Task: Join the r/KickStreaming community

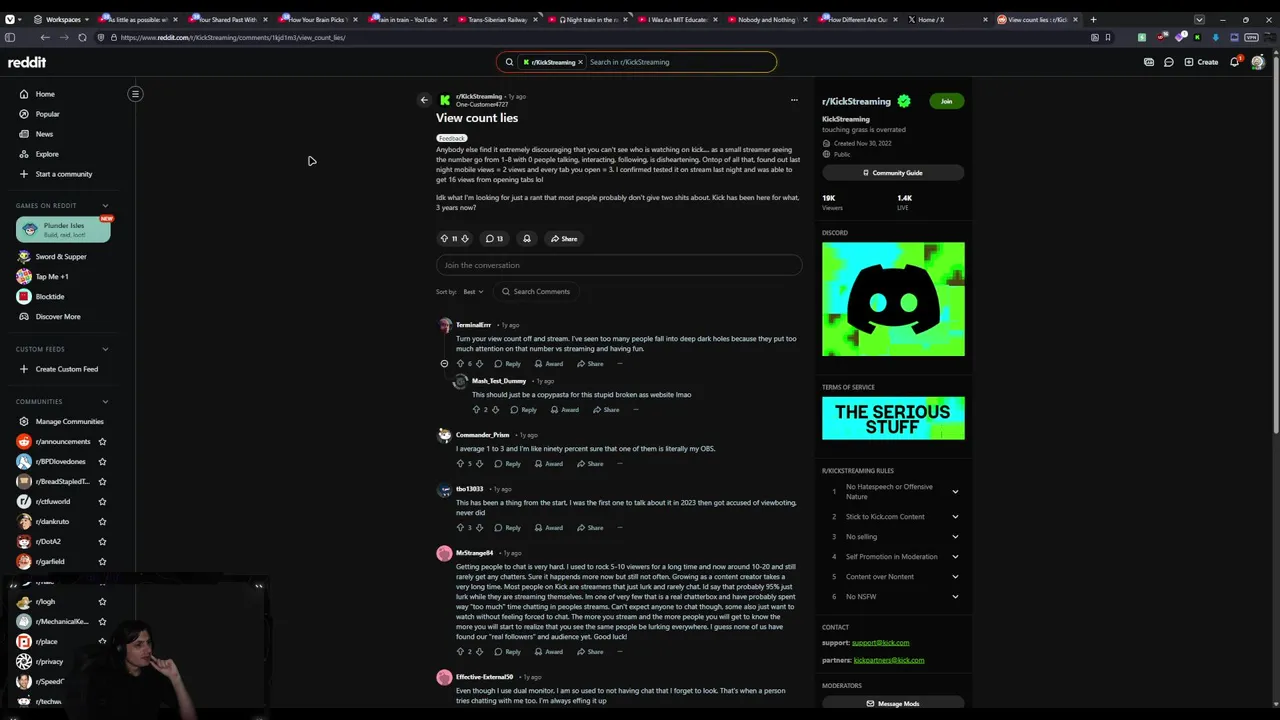Action: [x=946, y=101]
